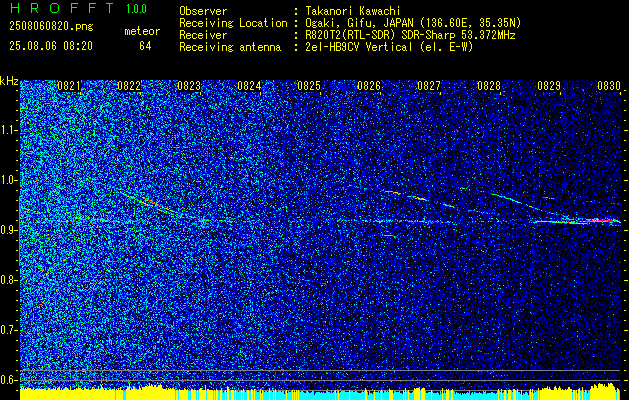The height and width of the screenshot is (400, 629).
Task: Click the bright red echo near 0830
Action: [x=604, y=220]
